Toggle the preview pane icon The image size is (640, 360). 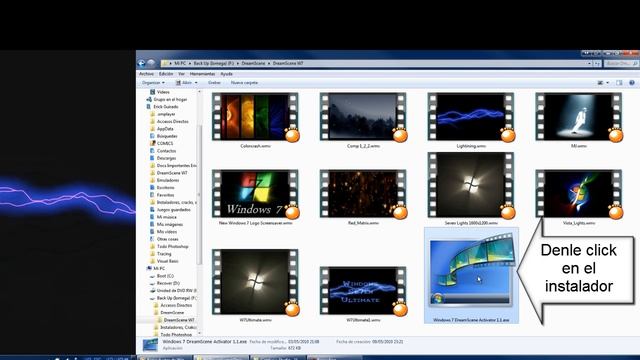[619, 83]
